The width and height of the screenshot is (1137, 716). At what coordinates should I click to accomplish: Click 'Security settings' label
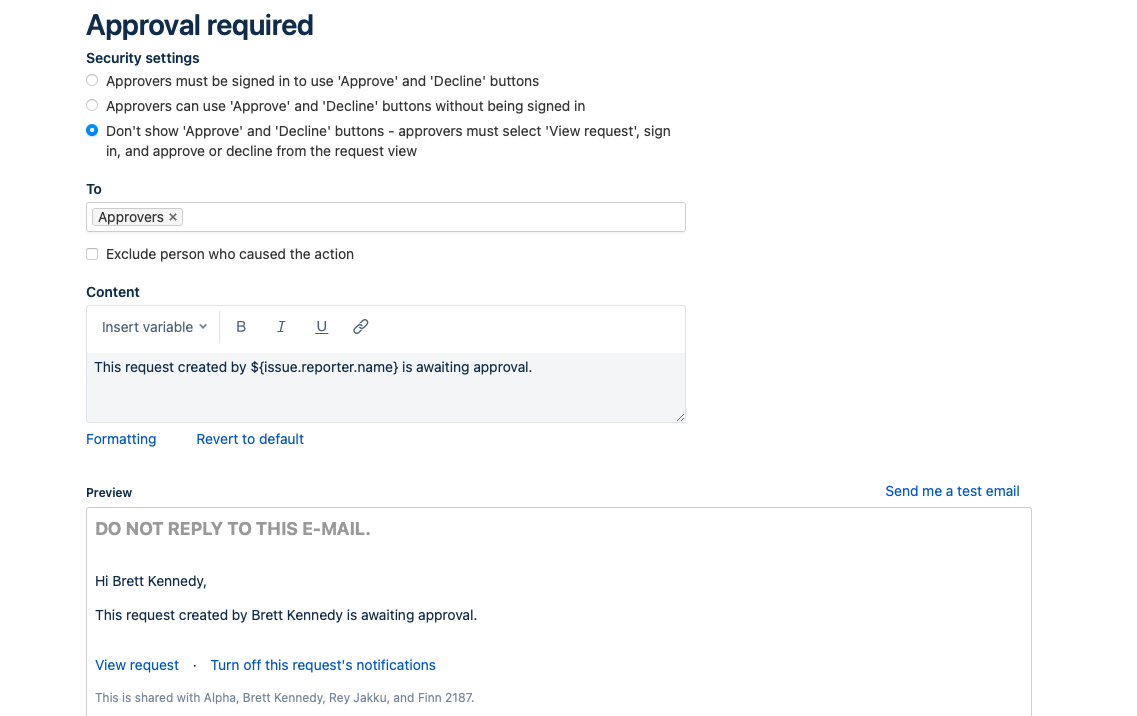pyautogui.click(x=143, y=58)
